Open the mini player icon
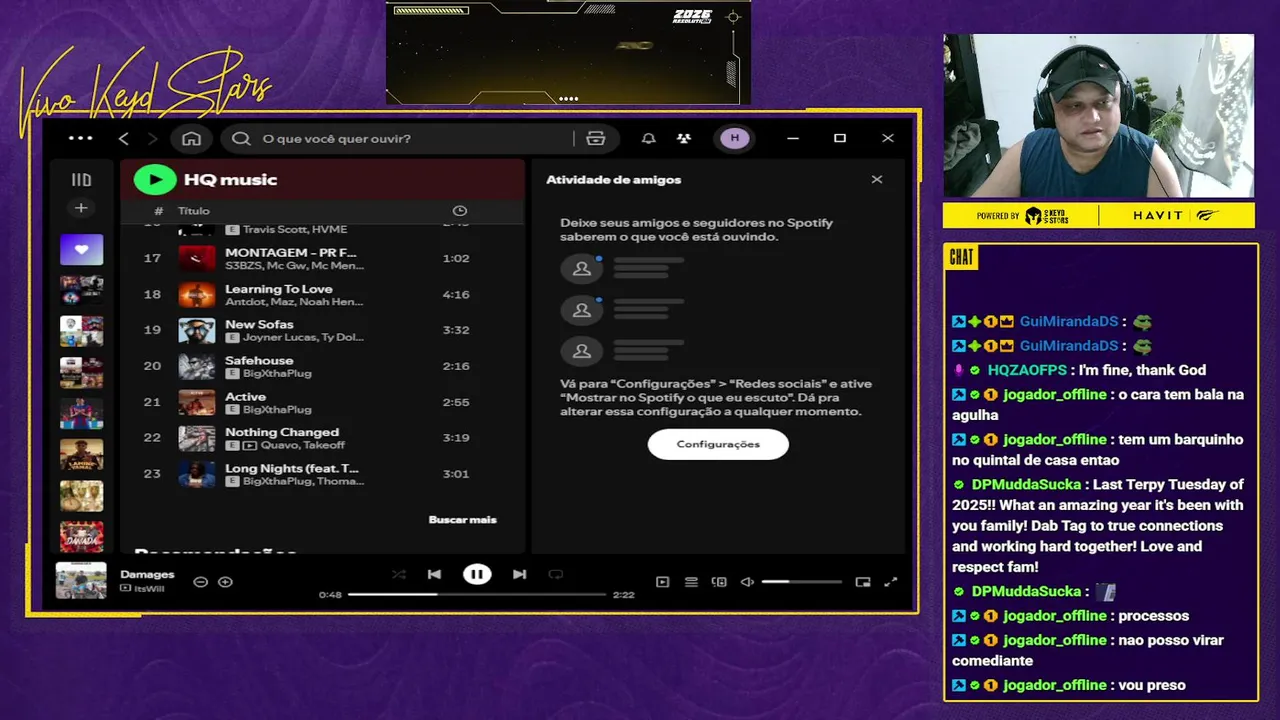The image size is (1280, 720). (863, 581)
